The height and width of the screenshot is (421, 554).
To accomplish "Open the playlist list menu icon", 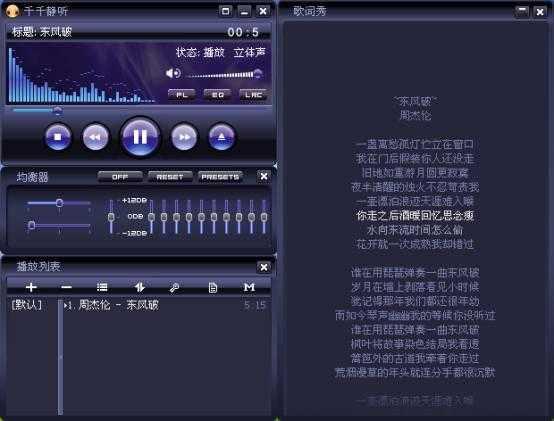I will [102, 287].
